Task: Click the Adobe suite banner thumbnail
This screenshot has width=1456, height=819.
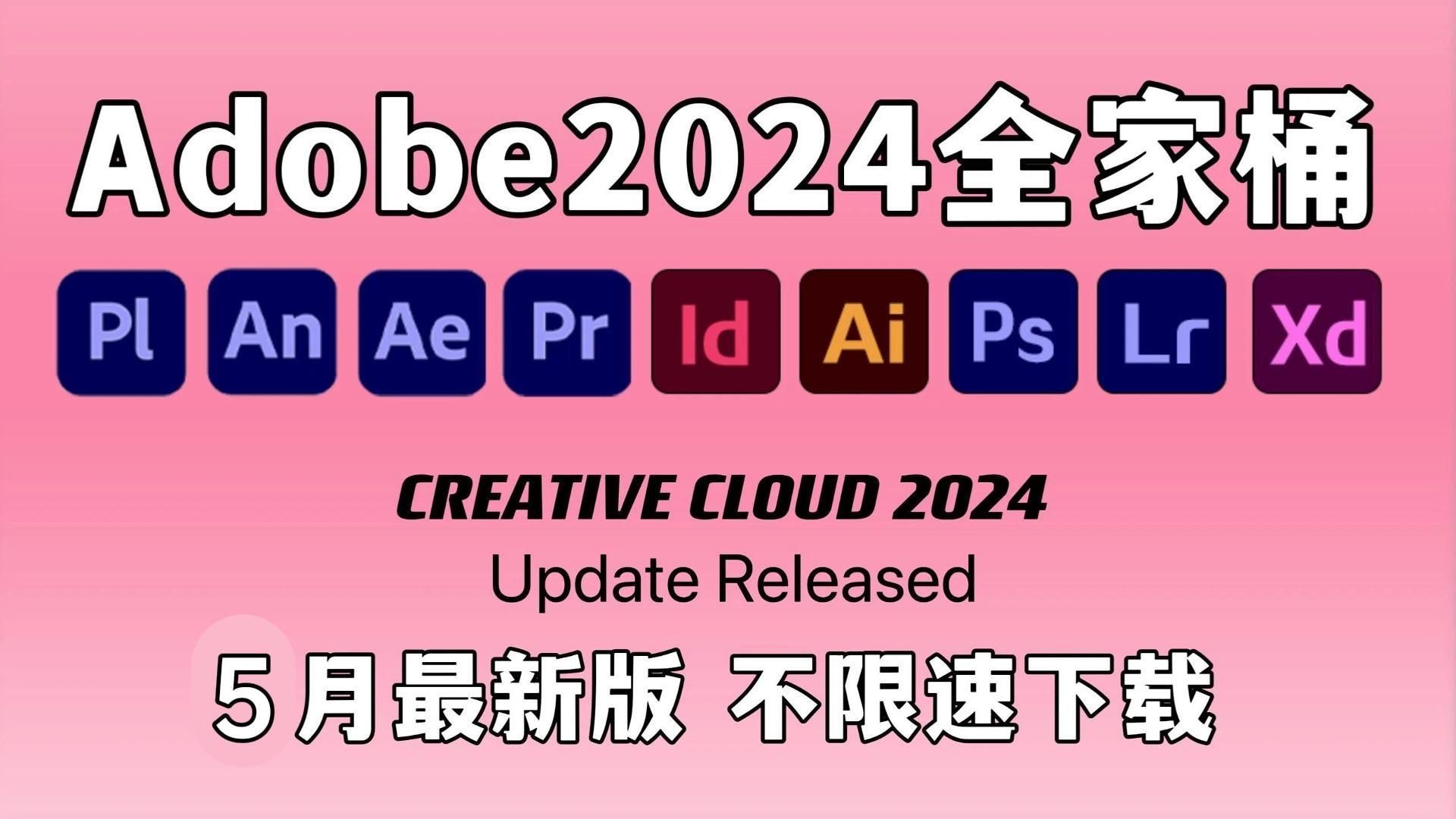Action: 728,410
